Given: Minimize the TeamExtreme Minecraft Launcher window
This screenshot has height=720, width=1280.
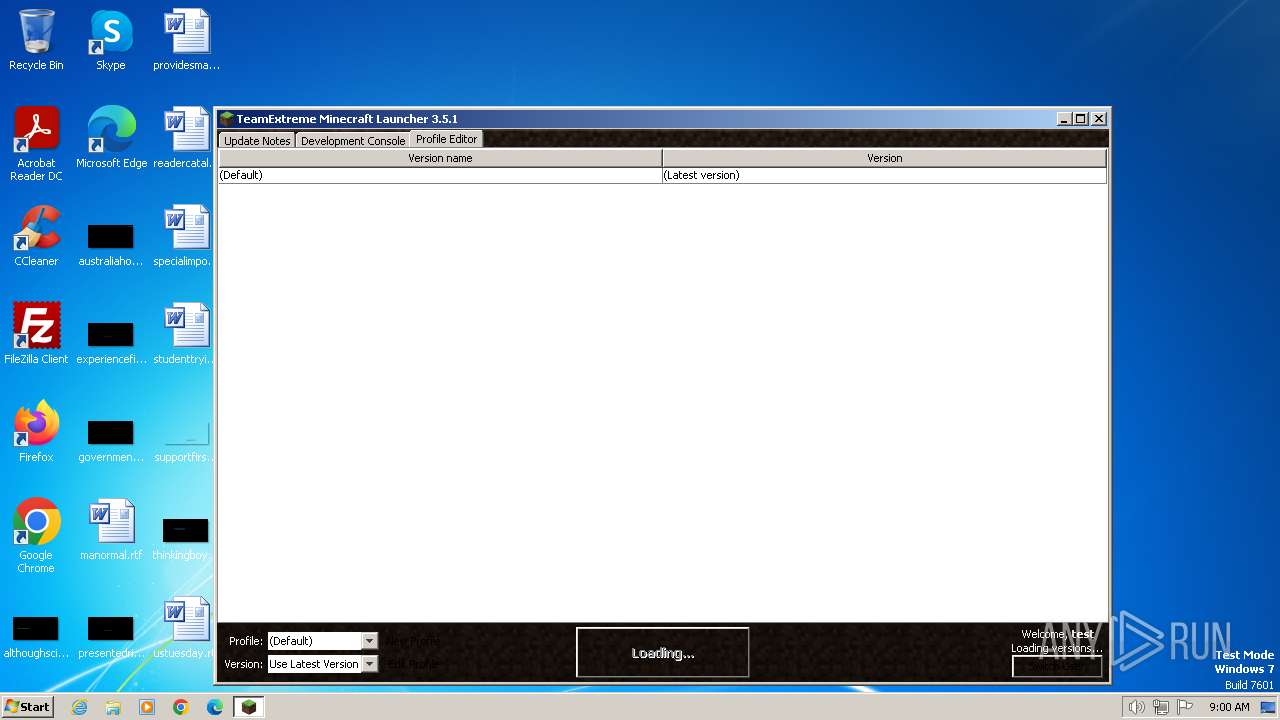Looking at the screenshot, I should point(1064,119).
